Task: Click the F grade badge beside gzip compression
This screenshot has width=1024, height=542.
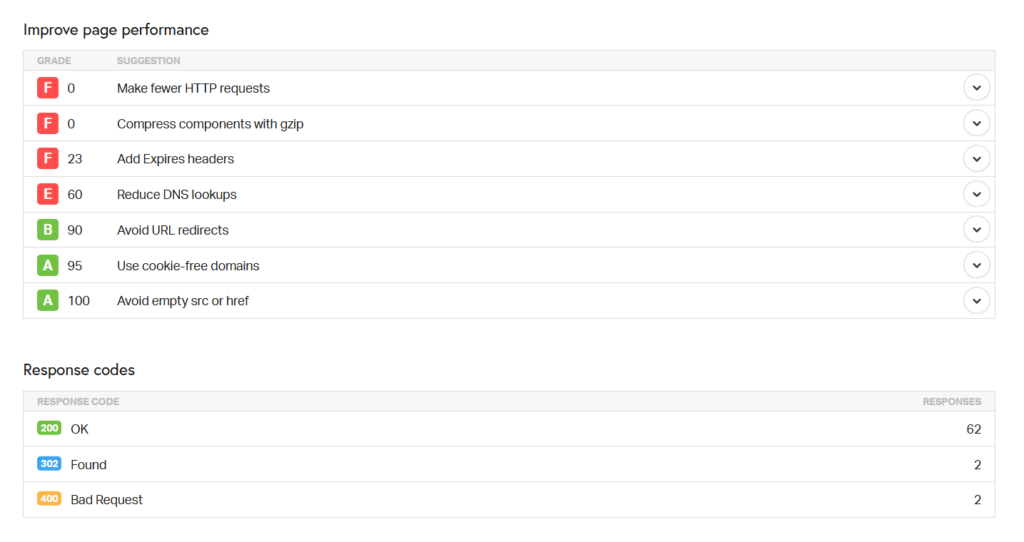Action: coord(48,124)
